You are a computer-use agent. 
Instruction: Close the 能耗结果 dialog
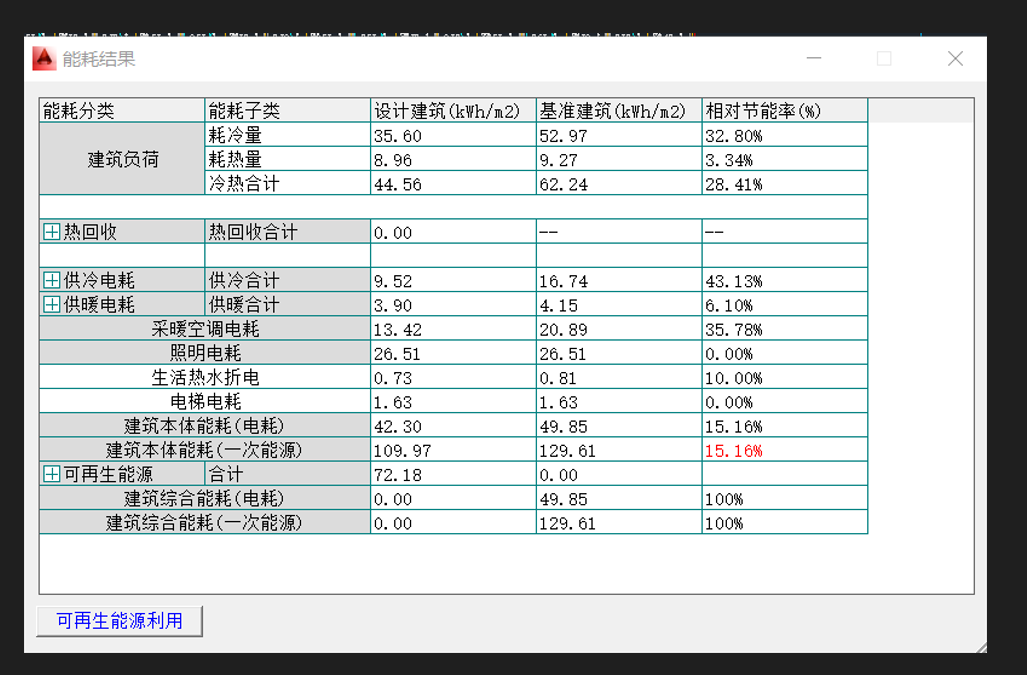coord(955,59)
